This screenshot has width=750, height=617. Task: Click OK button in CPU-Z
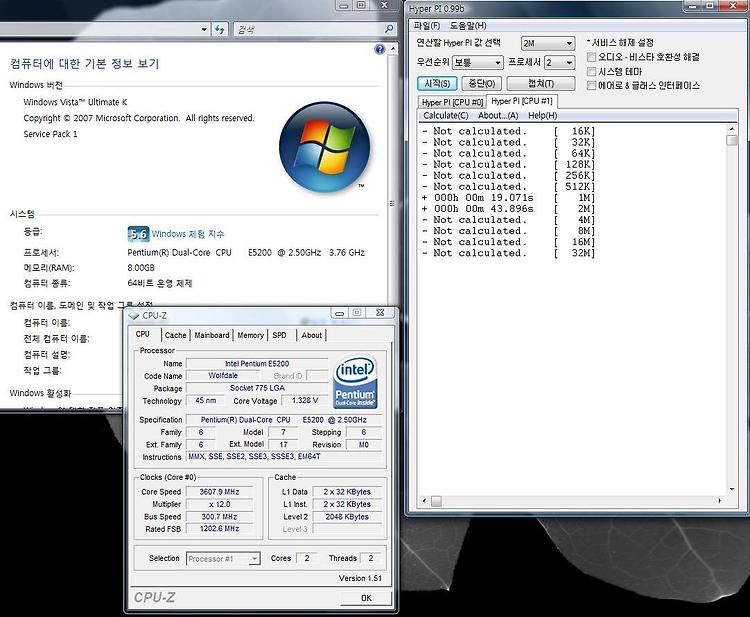tap(366, 598)
